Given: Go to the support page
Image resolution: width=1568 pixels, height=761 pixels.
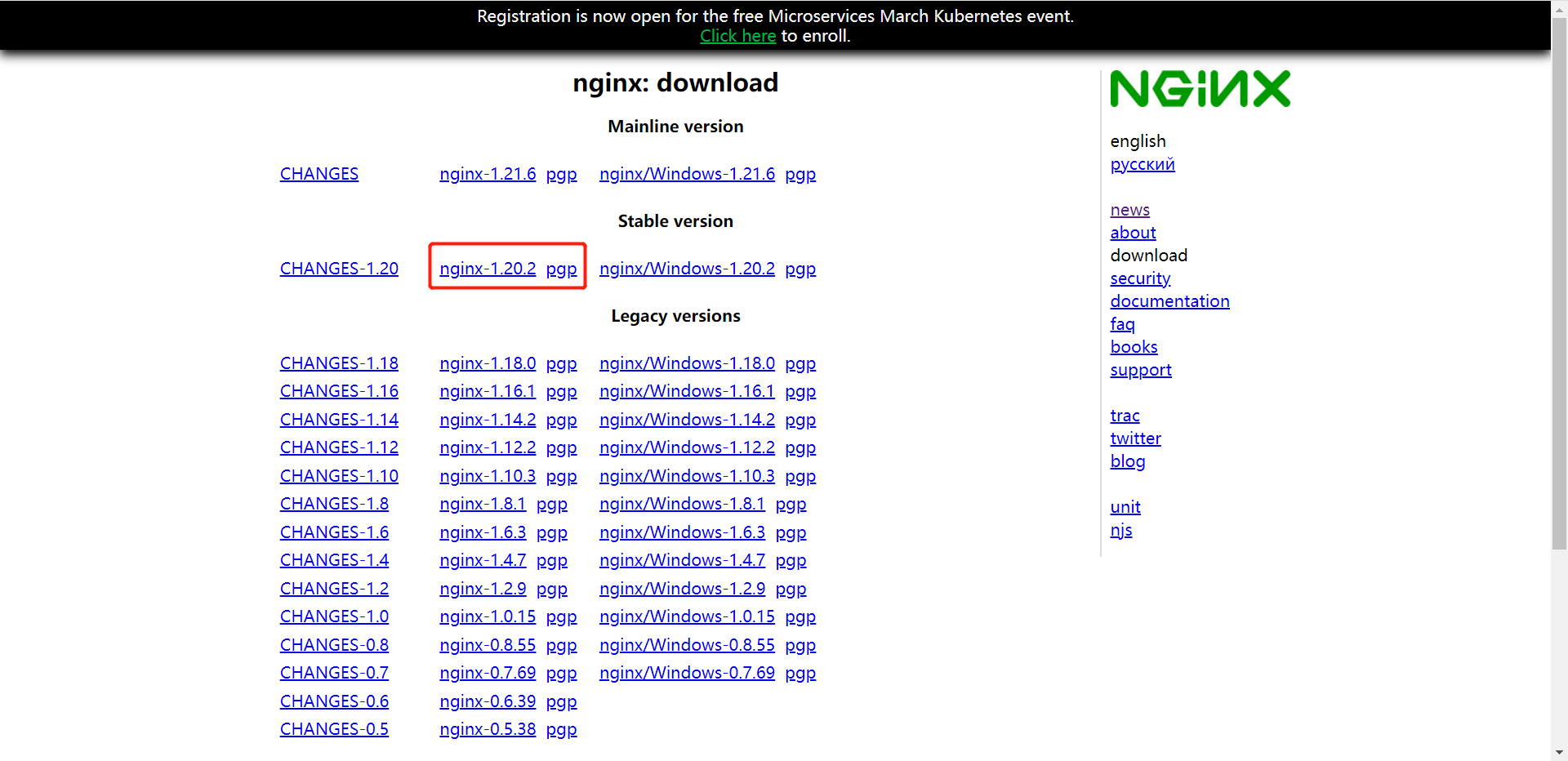Looking at the screenshot, I should point(1141,370).
